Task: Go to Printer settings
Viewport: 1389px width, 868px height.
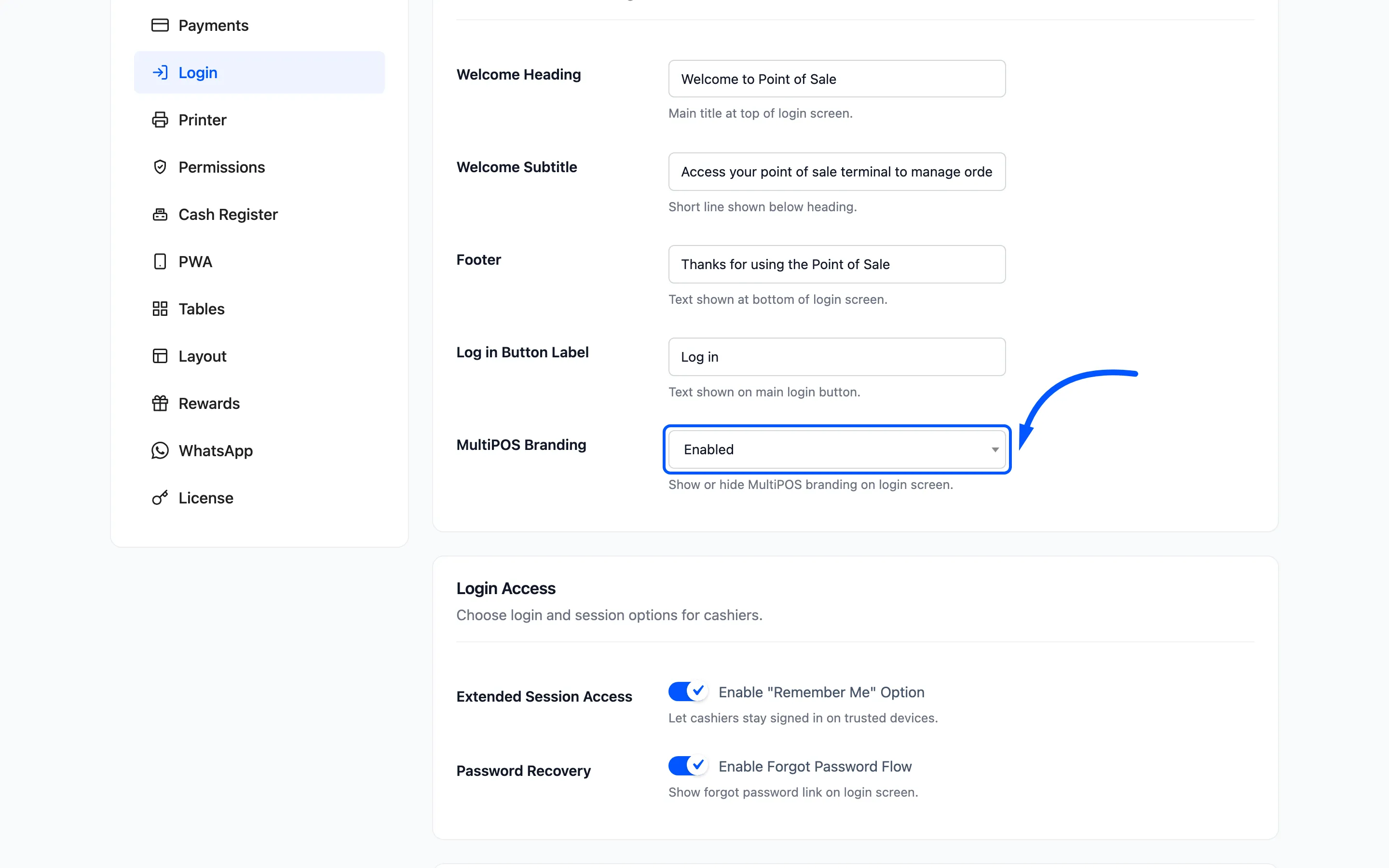Action: point(259,120)
